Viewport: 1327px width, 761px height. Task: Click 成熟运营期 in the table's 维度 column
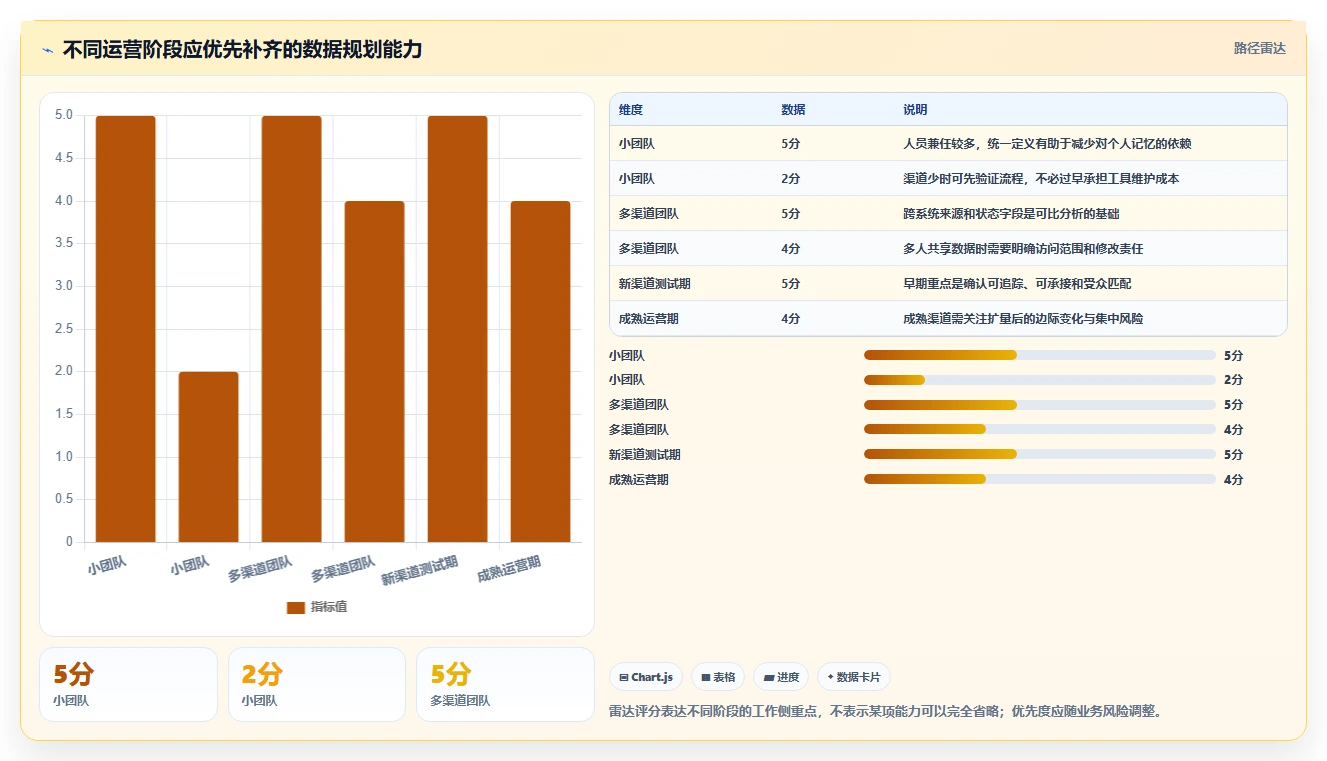(x=649, y=319)
